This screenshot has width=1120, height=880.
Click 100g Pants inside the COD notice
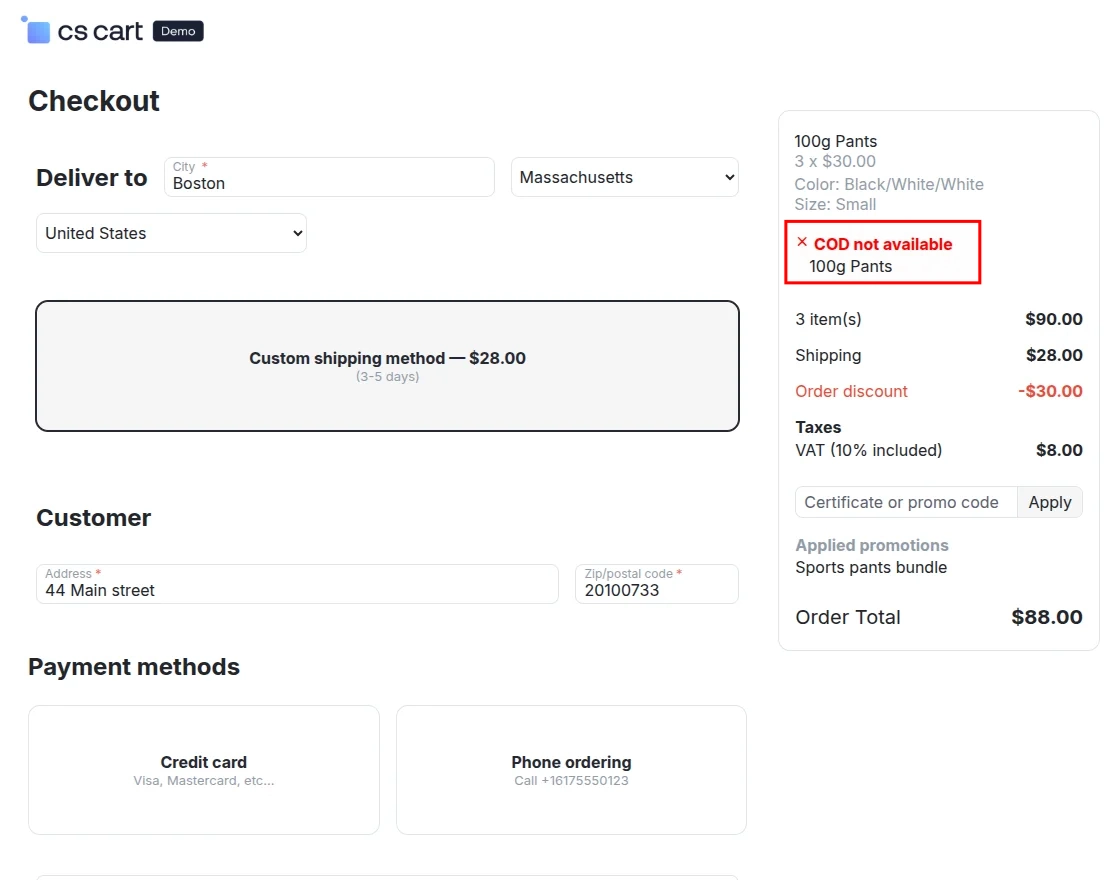tap(851, 266)
